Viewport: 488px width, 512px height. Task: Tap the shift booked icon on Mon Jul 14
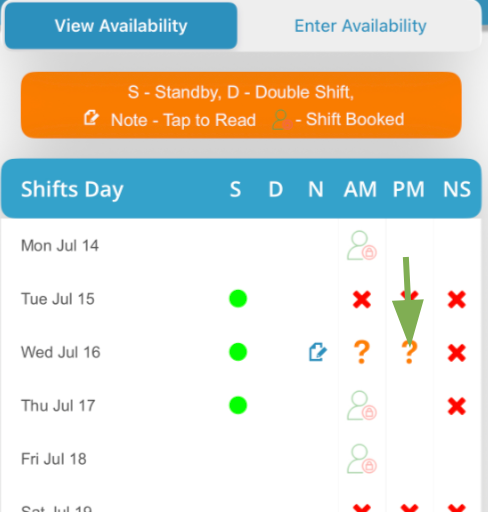tap(362, 245)
